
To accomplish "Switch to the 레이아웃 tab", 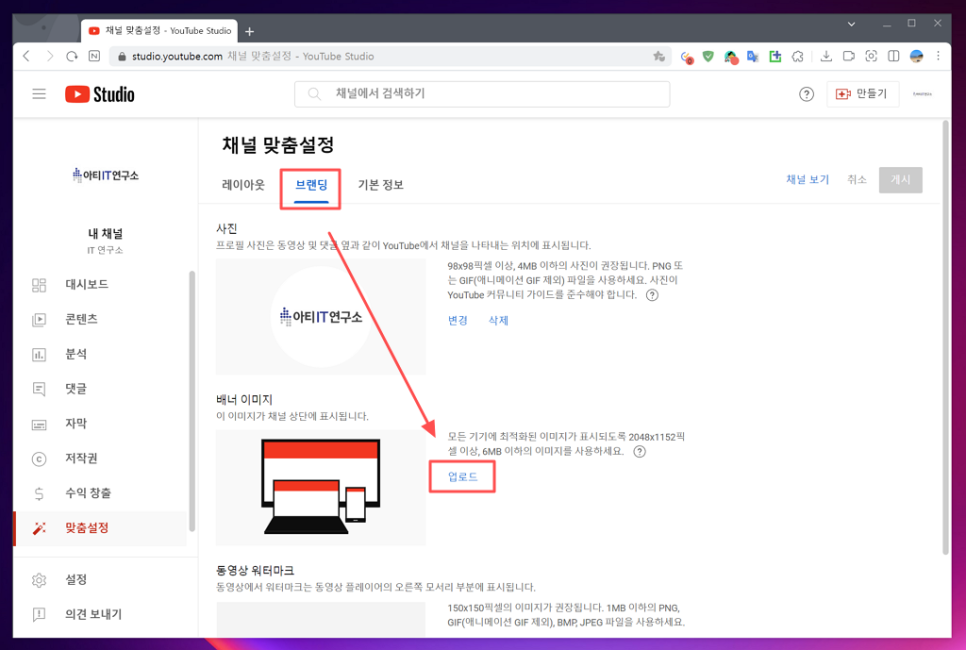I will coord(243,185).
